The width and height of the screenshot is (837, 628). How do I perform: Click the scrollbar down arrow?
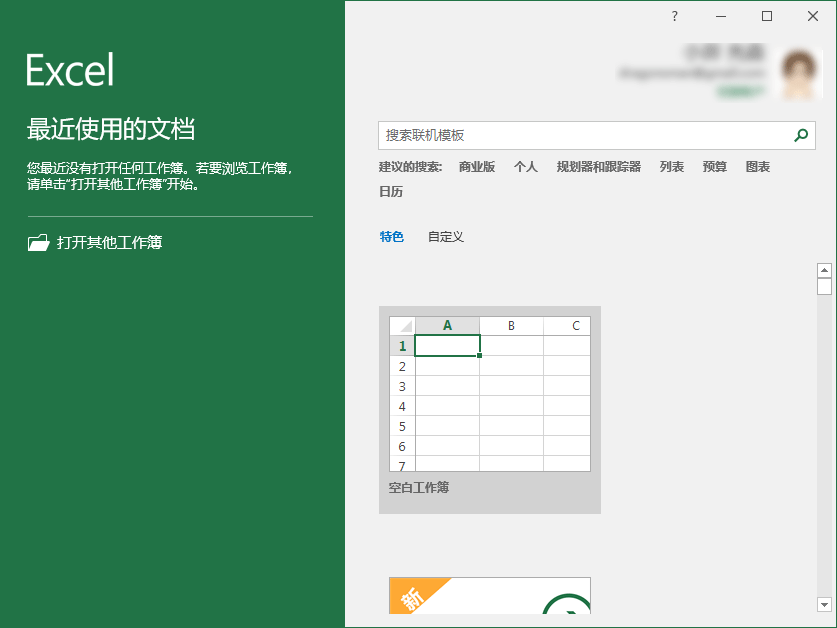(824, 604)
